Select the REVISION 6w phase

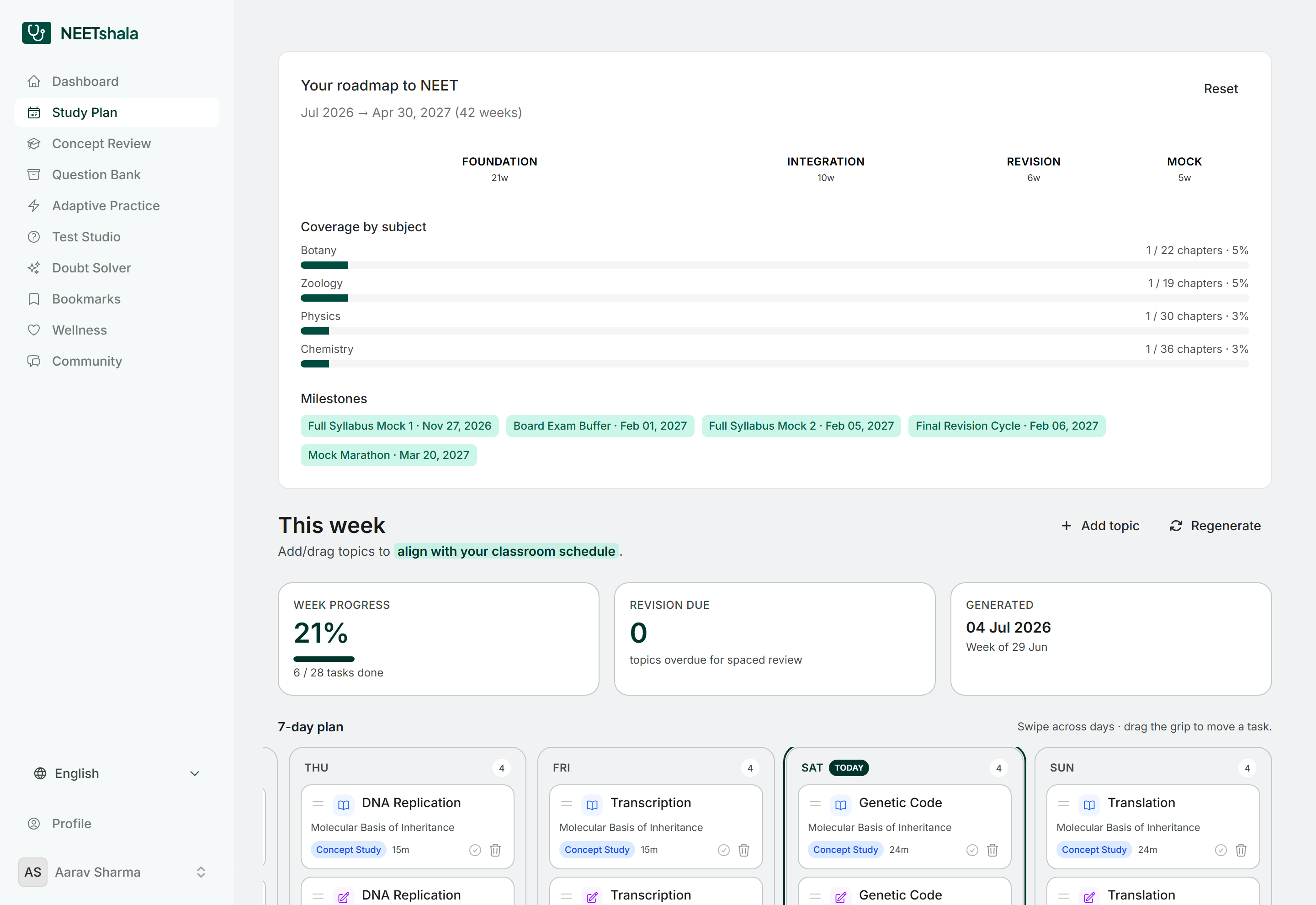(x=1033, y=169)
